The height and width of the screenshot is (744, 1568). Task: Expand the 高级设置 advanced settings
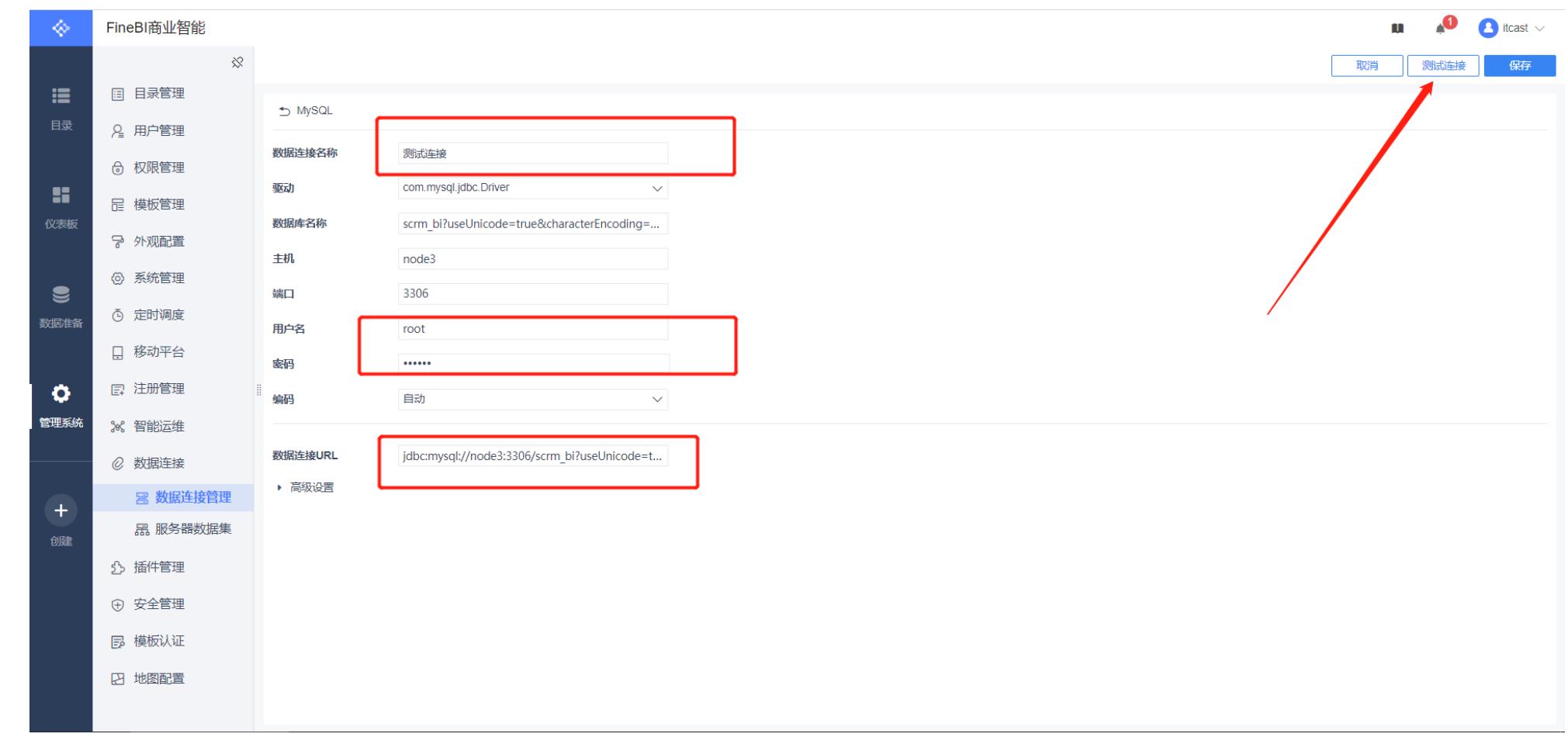[306, 488]
